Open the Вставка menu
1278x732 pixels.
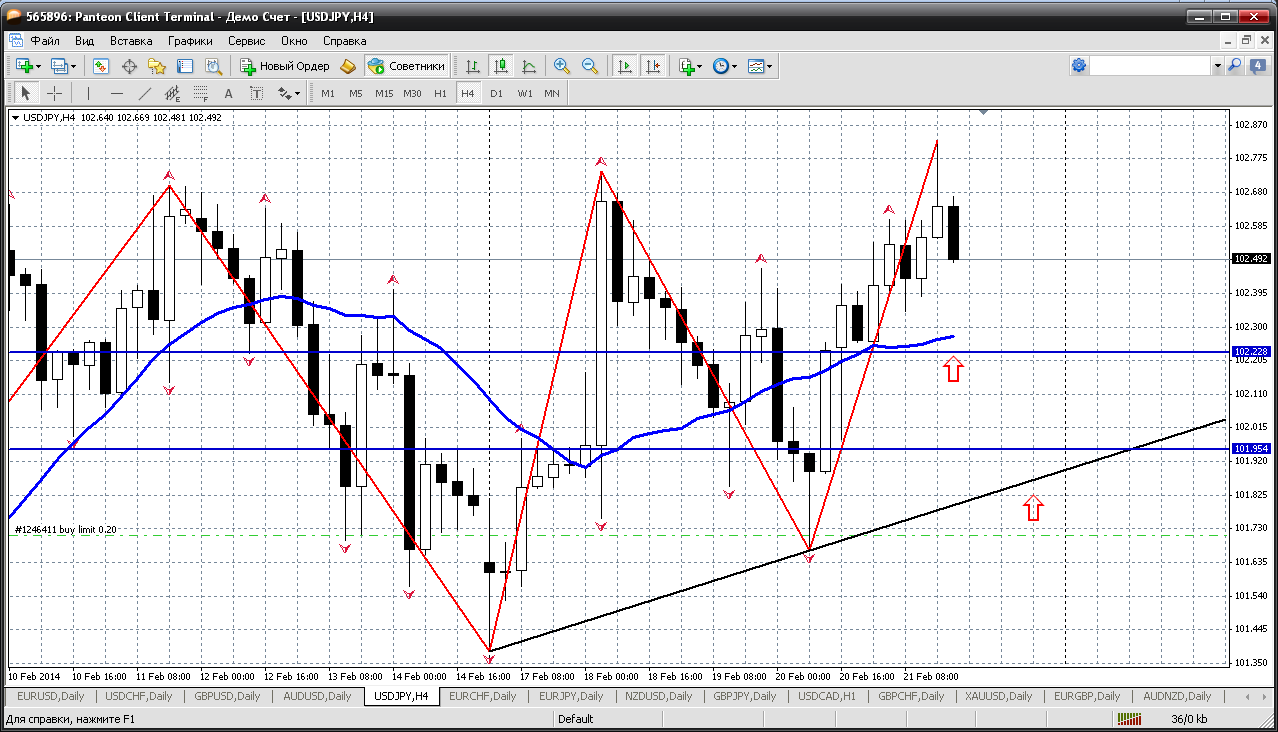pos(131,41)
